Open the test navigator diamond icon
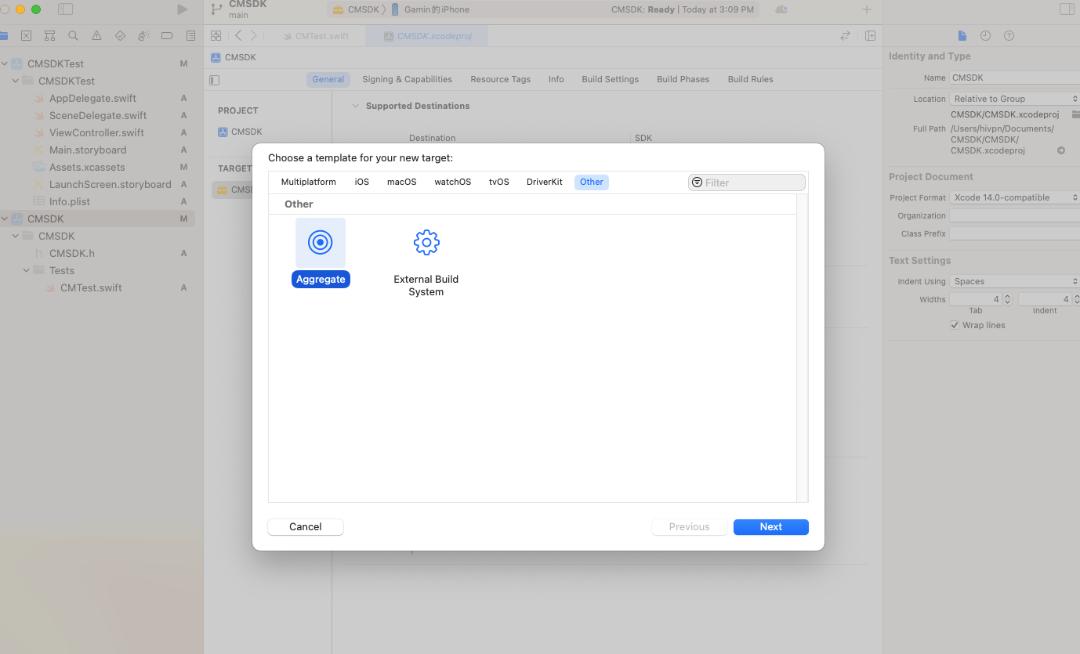The image size is (1080, 654). pyautogui.click(x=120, y=36)
